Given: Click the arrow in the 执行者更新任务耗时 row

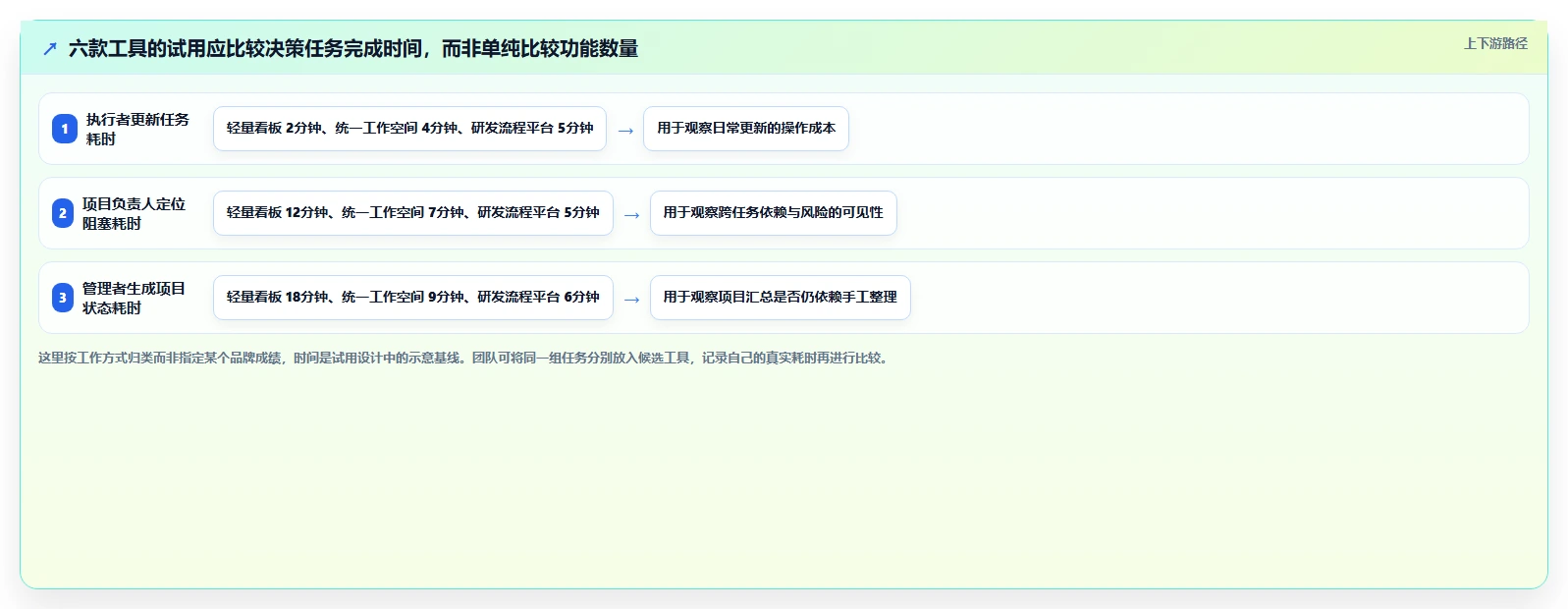Looking at the screenshot, I should (625, 130).
